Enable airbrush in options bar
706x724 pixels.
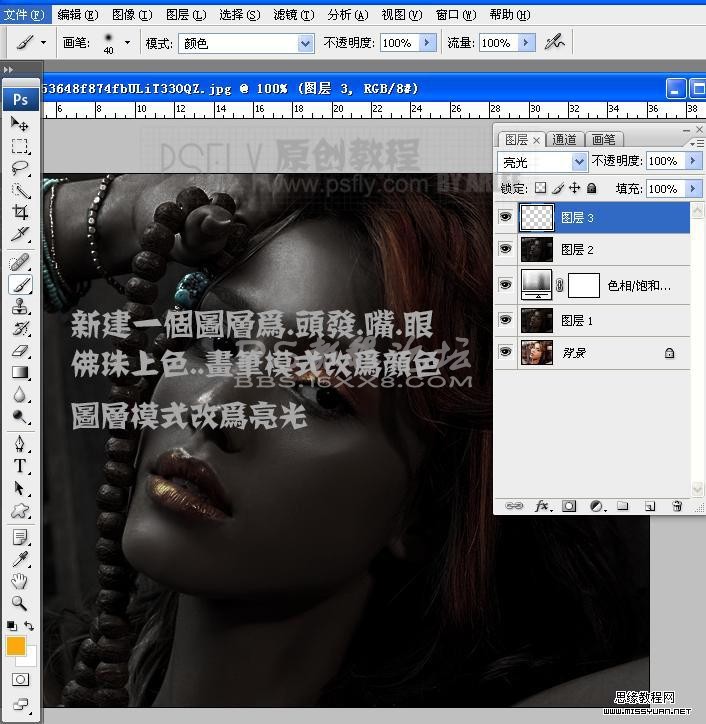555,43
